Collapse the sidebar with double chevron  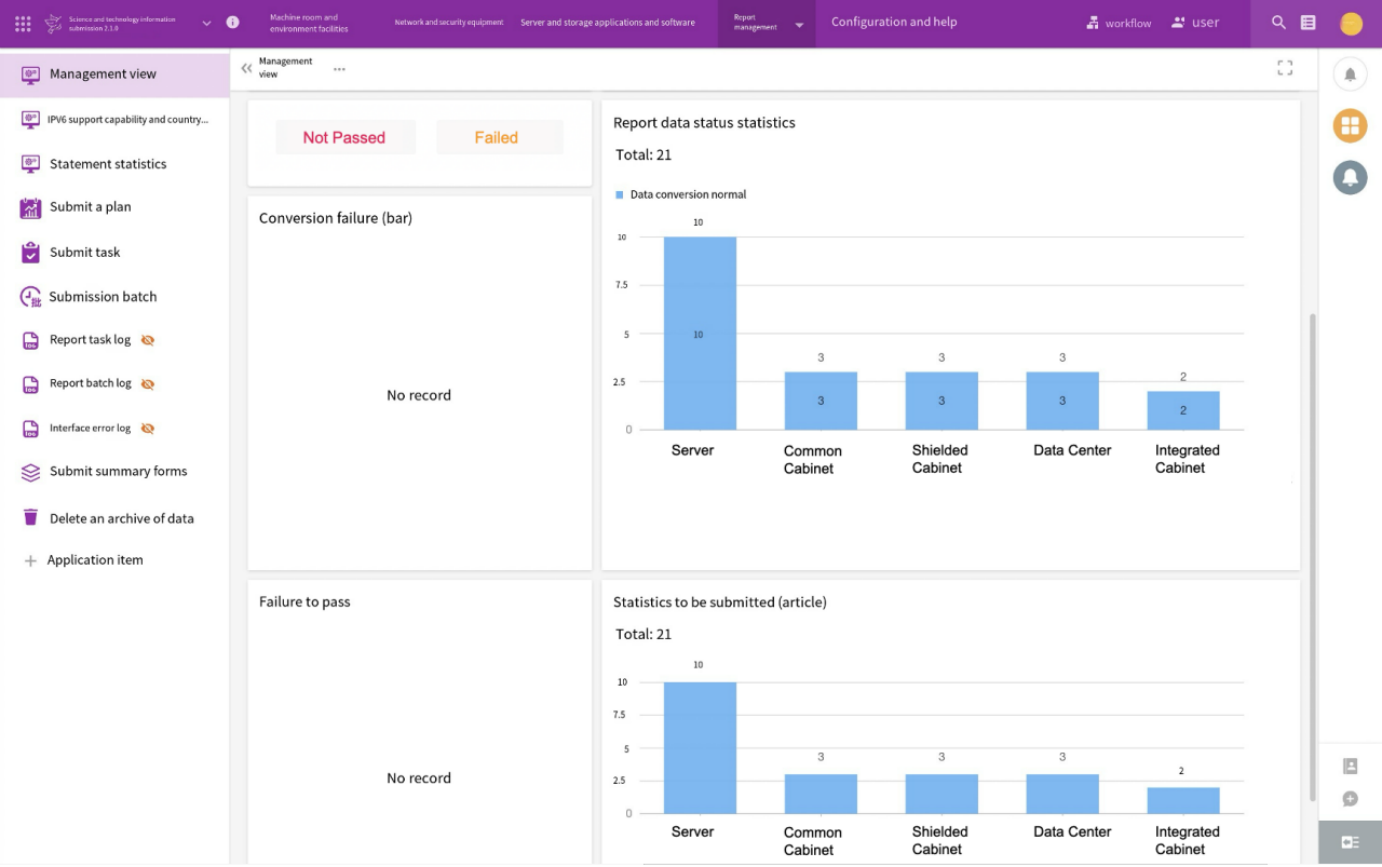coord(247,68)
